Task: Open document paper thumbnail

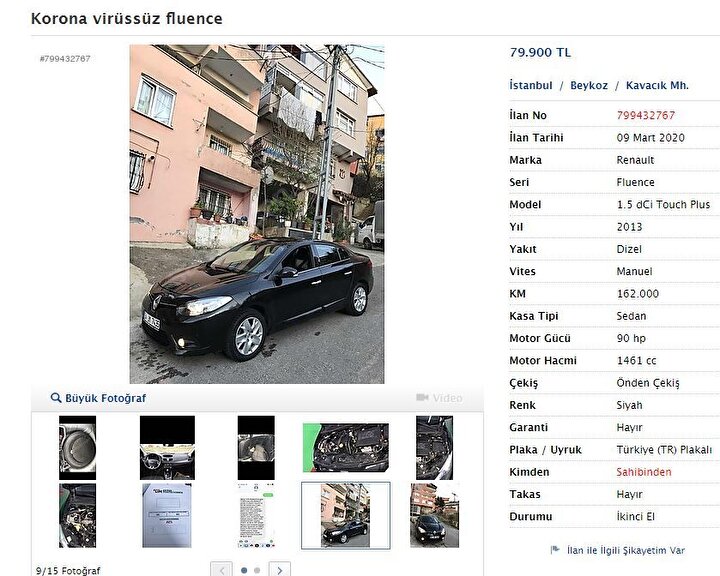Action: 167,515
